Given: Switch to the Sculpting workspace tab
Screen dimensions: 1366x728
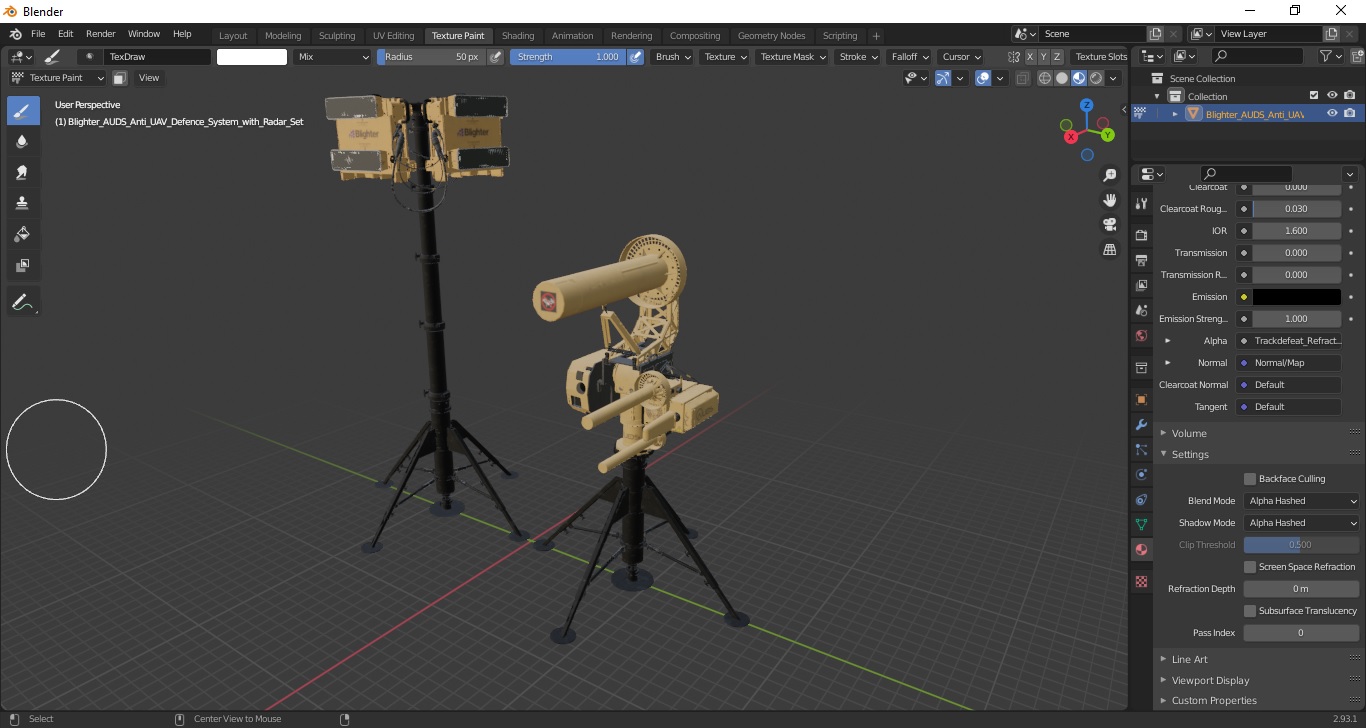Looking at the screenshot, I should point(337,36).
